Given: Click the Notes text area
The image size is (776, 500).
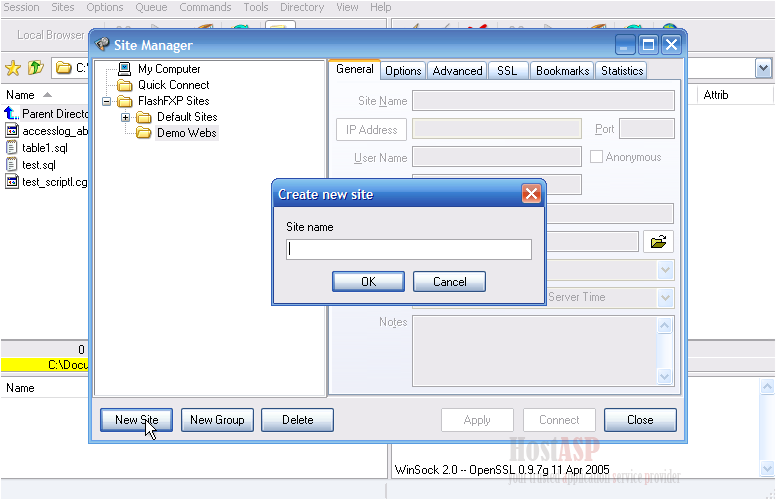Looking at the screenshot, I should pyautogui.click(x=534, y=351).
